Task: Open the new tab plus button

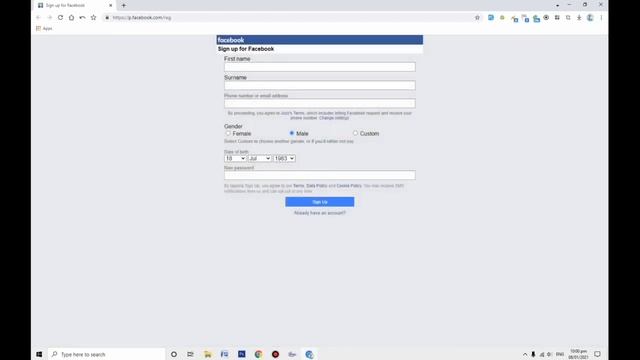Action: (124, 5)
